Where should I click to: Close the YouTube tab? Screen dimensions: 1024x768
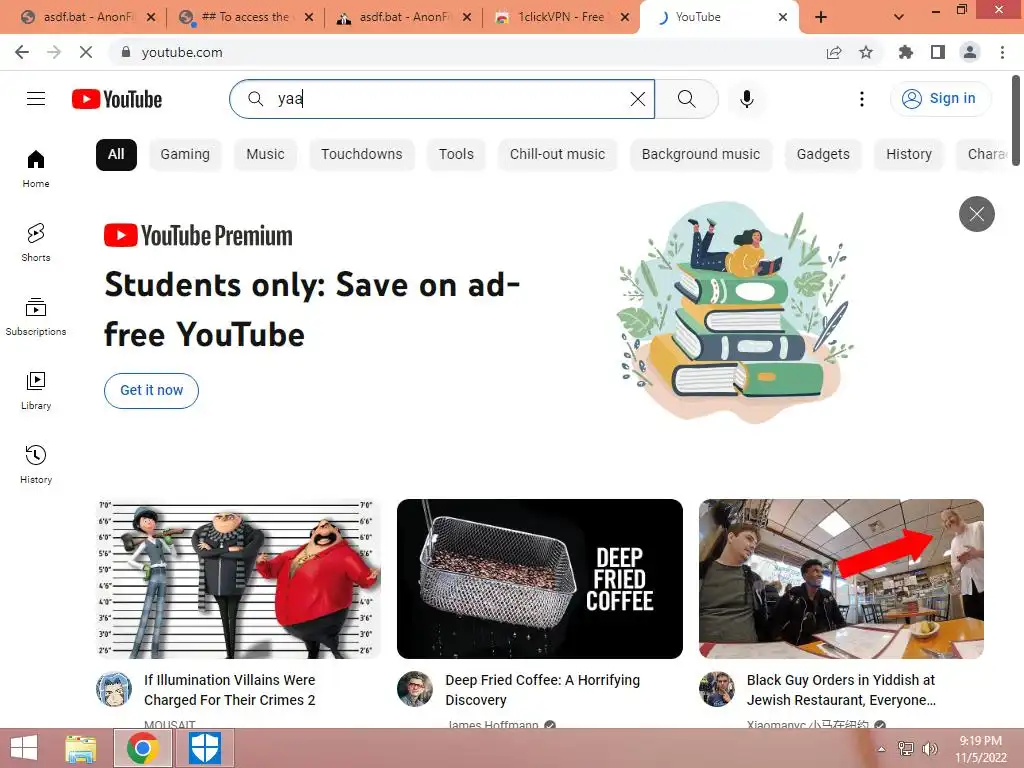(783, 18)
